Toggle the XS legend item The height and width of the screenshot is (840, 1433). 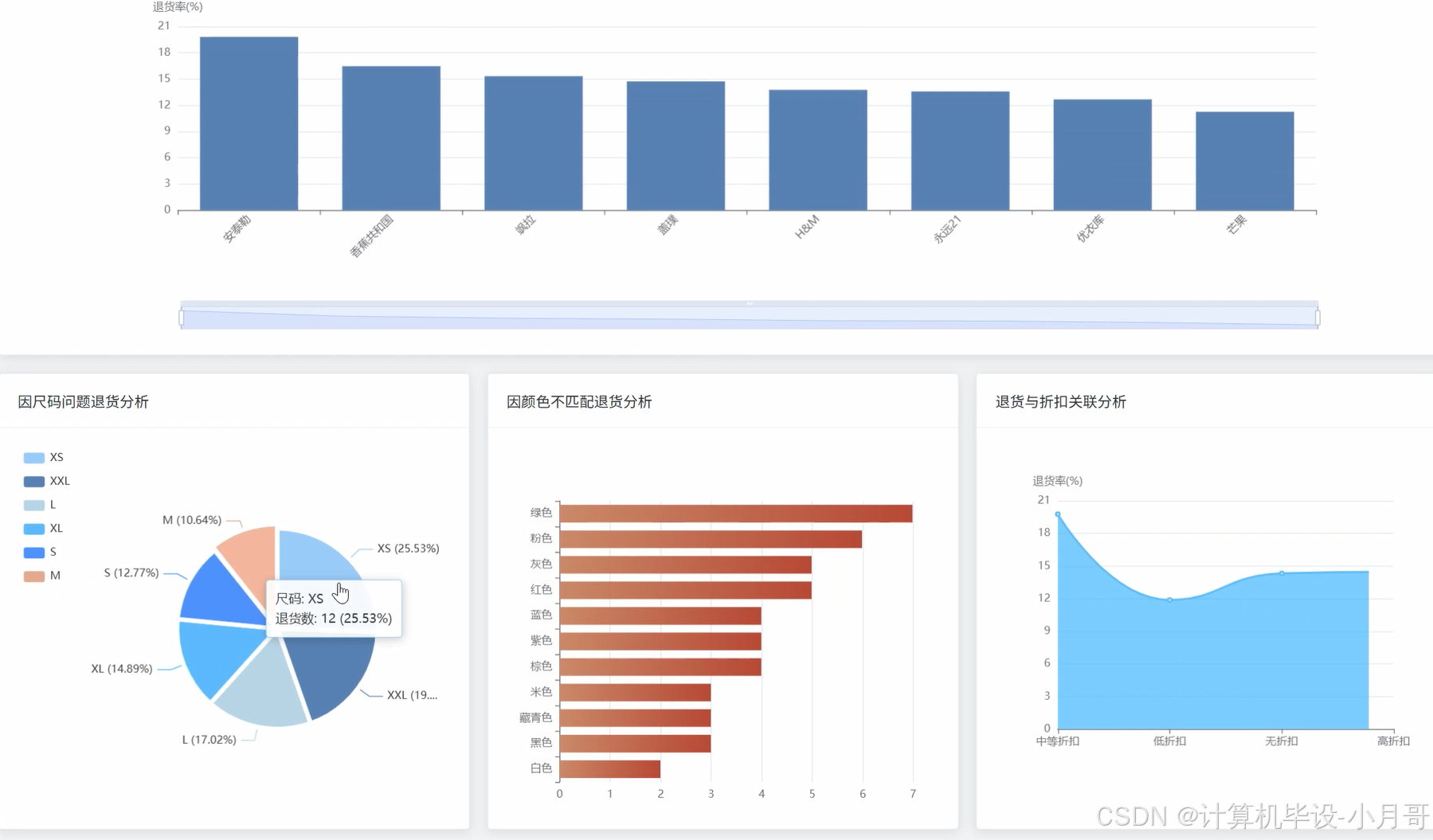44,458
